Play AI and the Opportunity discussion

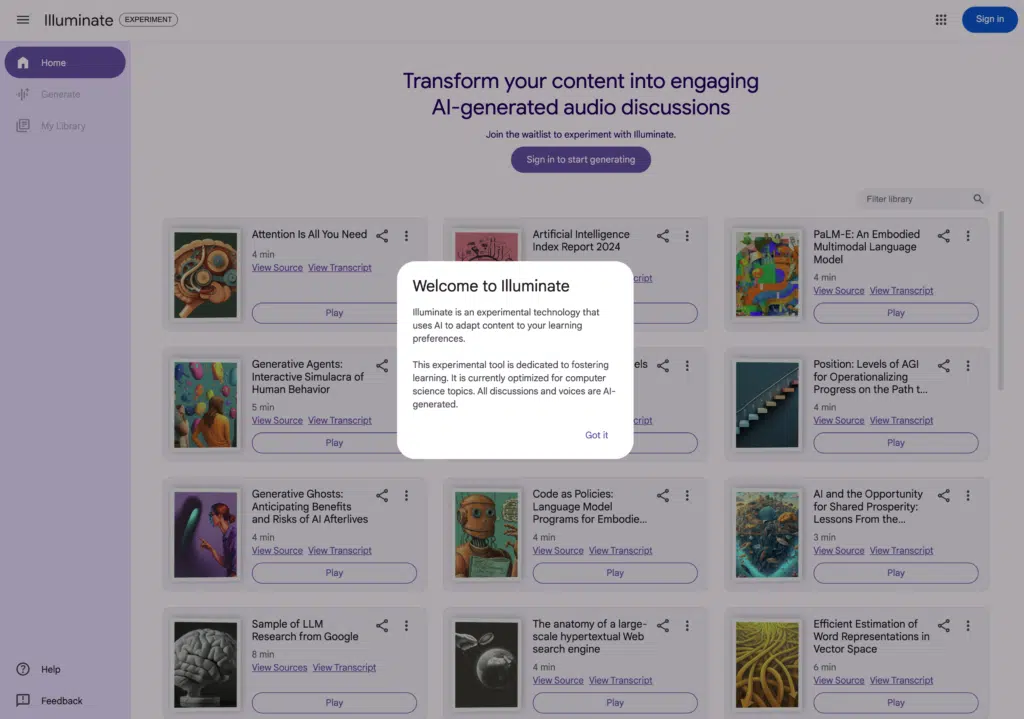tap(895, 573)
